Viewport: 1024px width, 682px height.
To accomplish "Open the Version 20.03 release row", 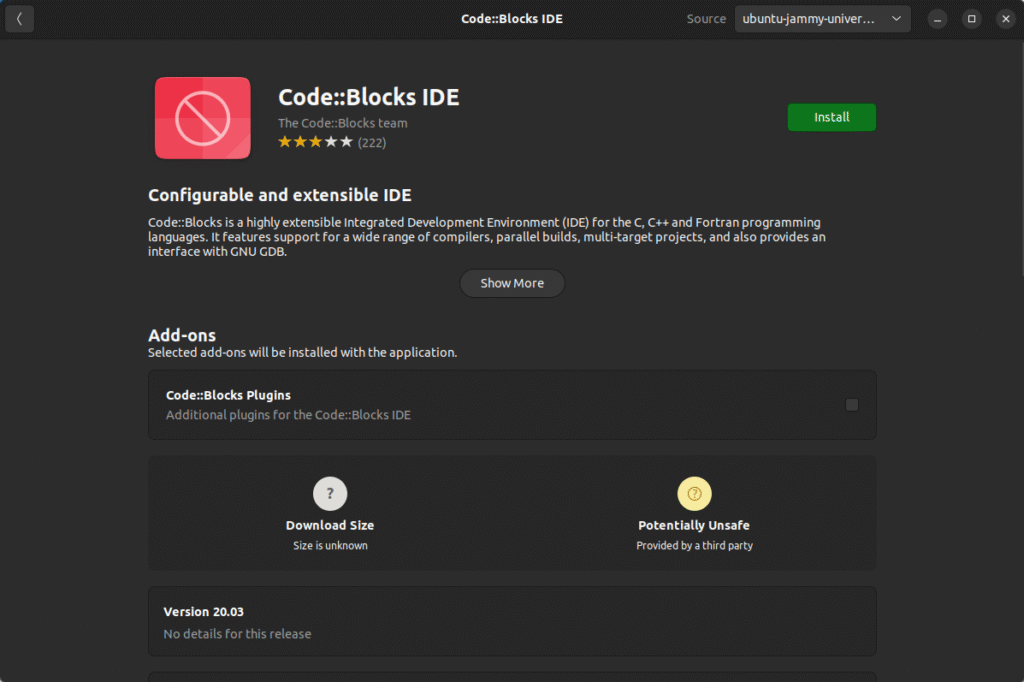I will [512, 622].
